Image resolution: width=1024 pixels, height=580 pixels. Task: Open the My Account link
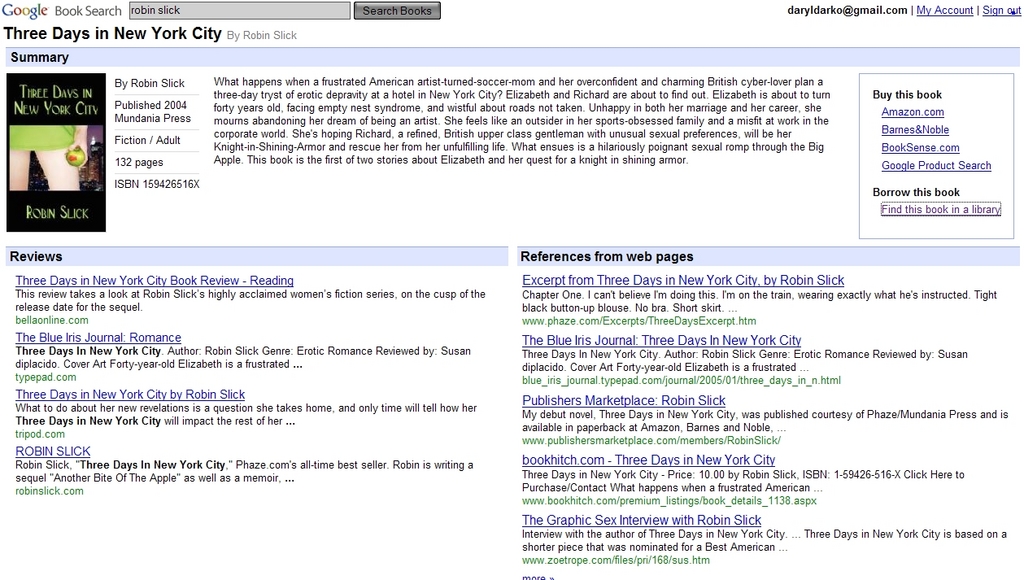point(944,10)
